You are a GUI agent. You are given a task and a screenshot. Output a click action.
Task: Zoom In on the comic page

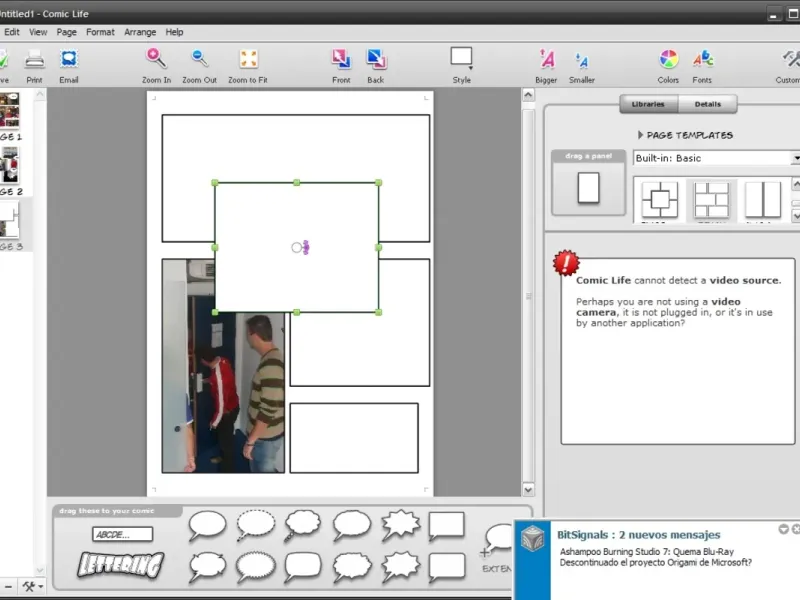pos(156,59)
